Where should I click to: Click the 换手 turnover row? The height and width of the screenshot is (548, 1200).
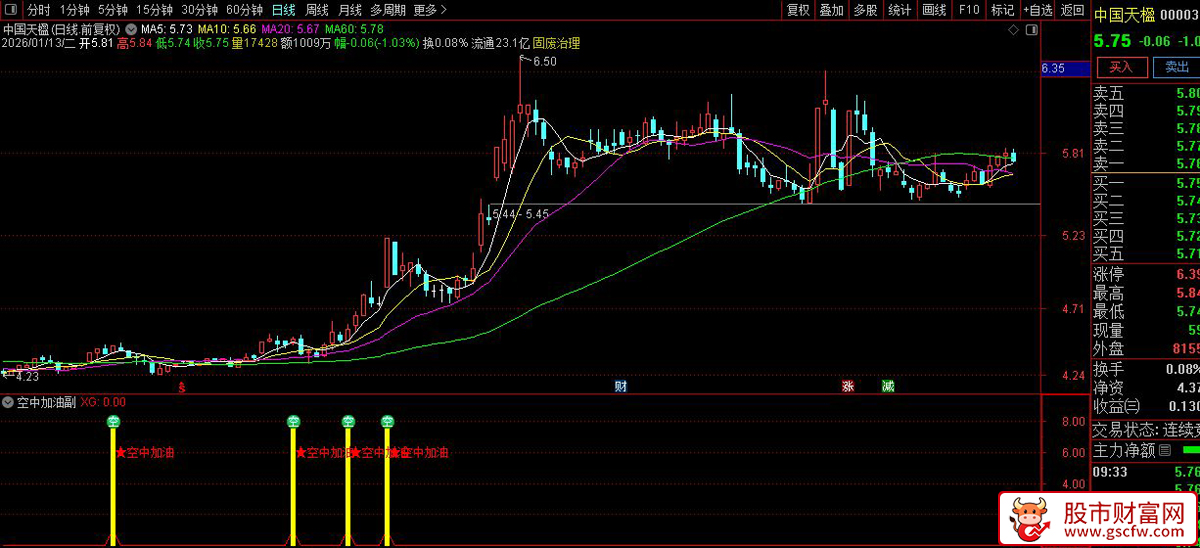pos(1145,369)
